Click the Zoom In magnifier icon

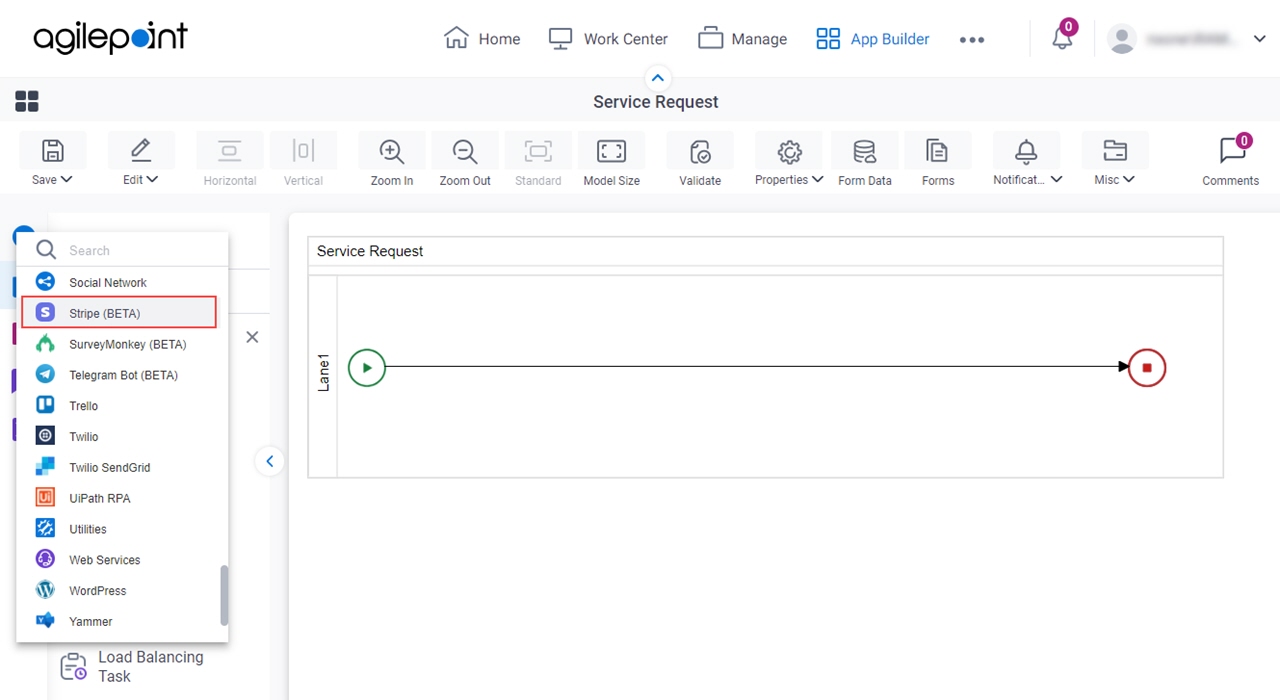pyautogui.click(x=392, y=151)
